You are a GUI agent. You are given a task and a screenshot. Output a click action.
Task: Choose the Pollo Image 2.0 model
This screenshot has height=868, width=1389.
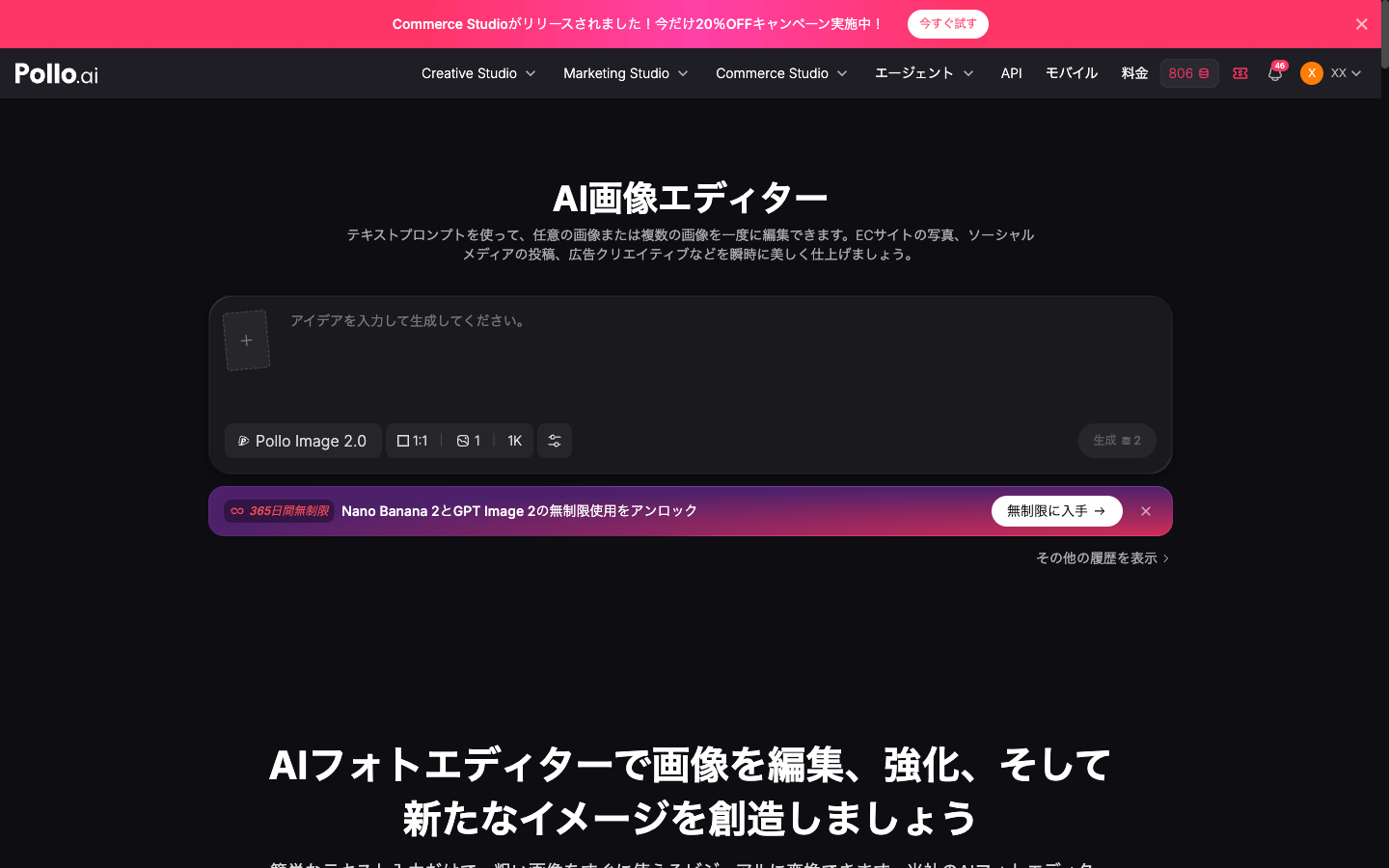coord(303,441)
